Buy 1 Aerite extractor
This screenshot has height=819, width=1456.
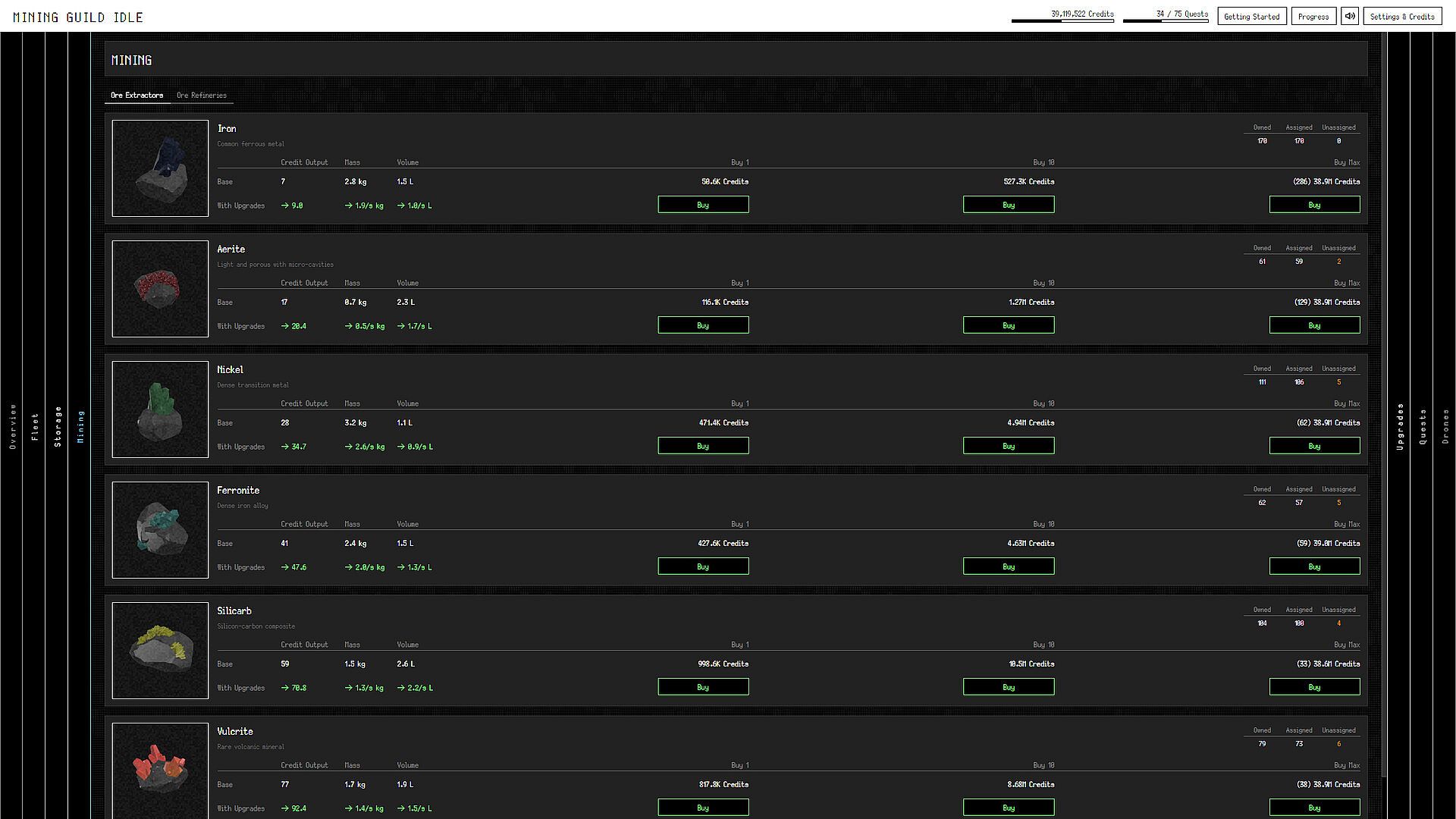point(703,325)
